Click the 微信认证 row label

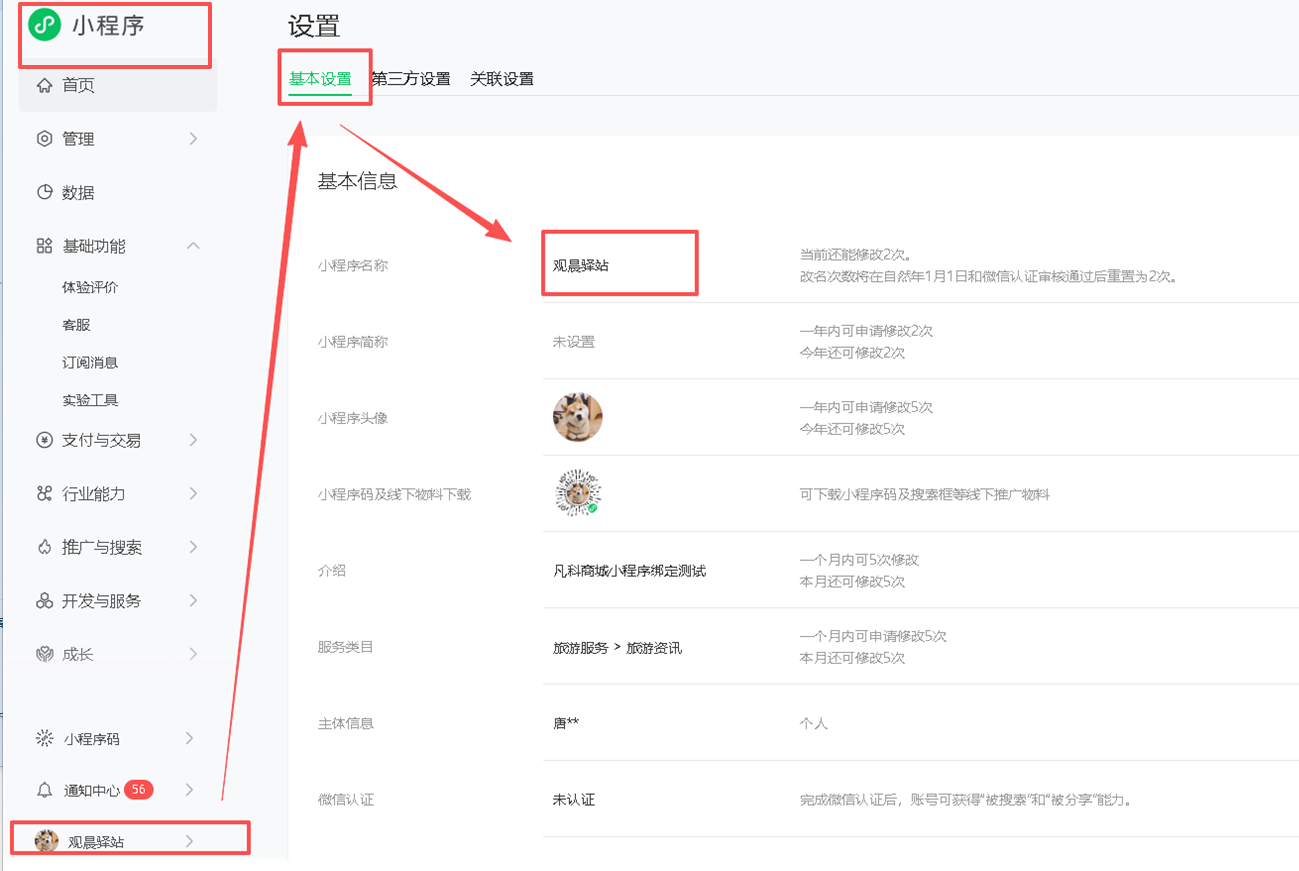click(x=346, y=799)
